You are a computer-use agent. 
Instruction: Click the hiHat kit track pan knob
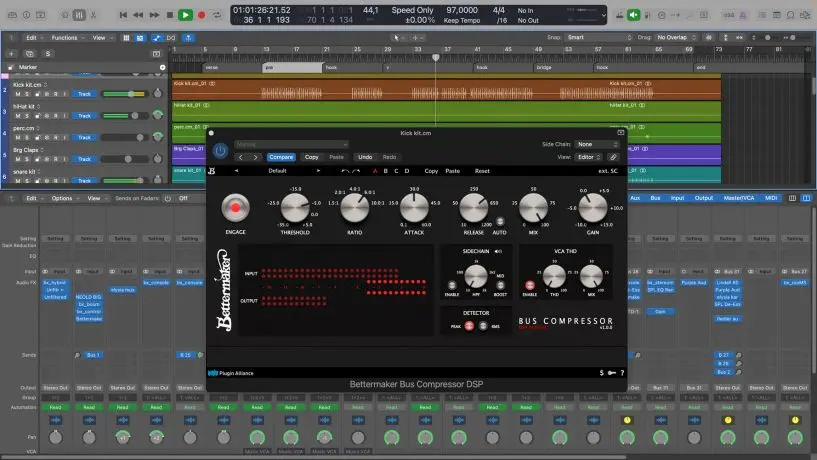[x=158, y=115]
